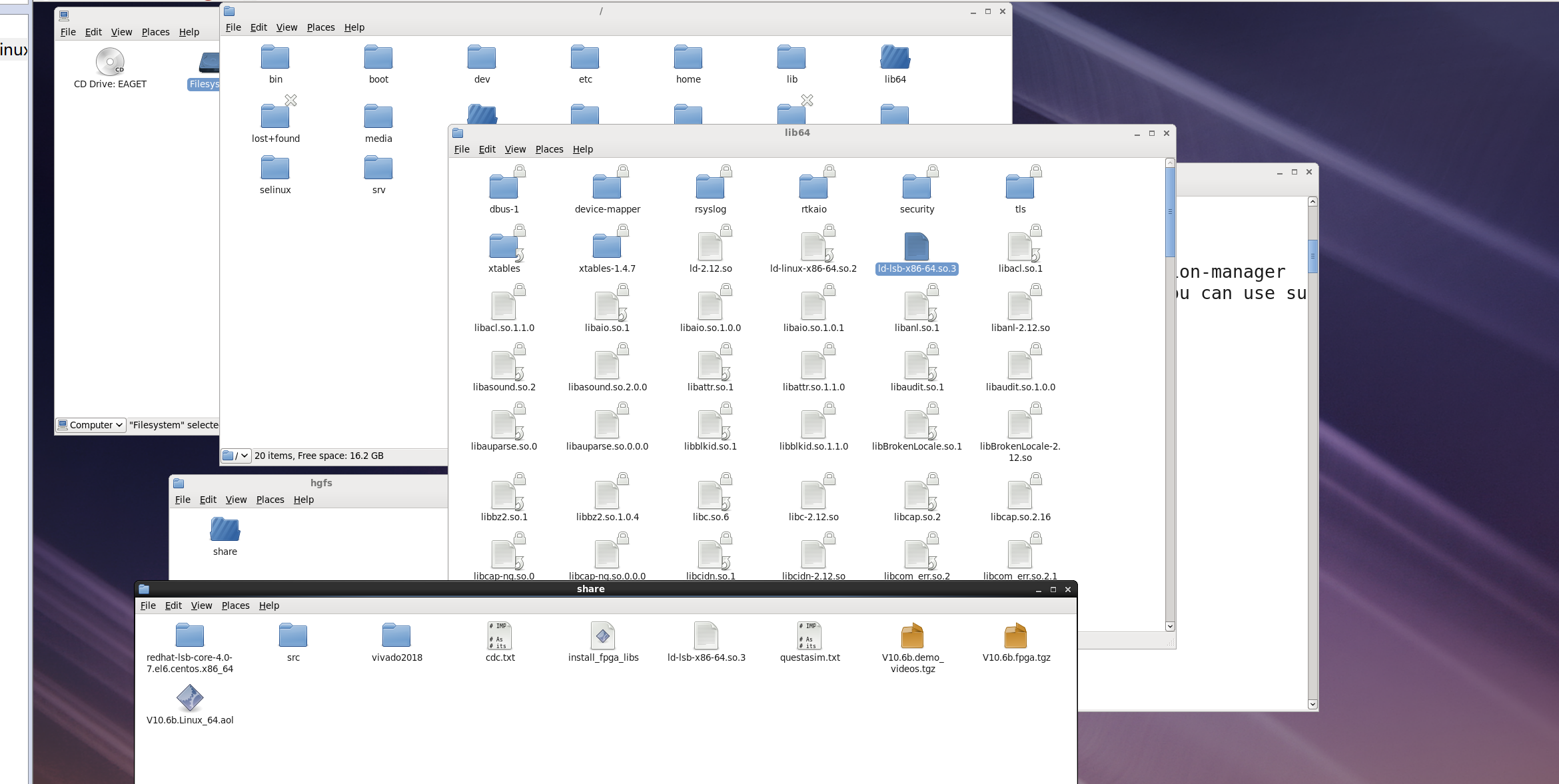
Task: Select the CD Drive: EAGET icon
Action: [x=110, y=63]
